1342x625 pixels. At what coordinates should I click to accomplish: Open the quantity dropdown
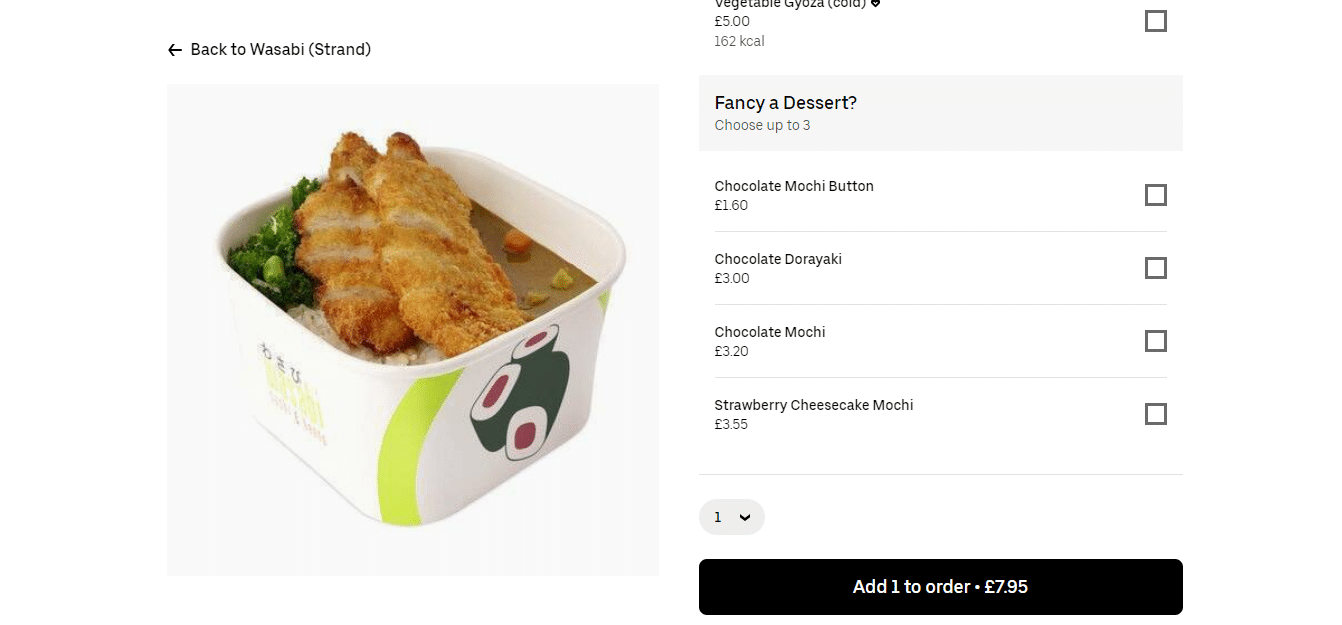pyautogui.click(x=731, y=517)
